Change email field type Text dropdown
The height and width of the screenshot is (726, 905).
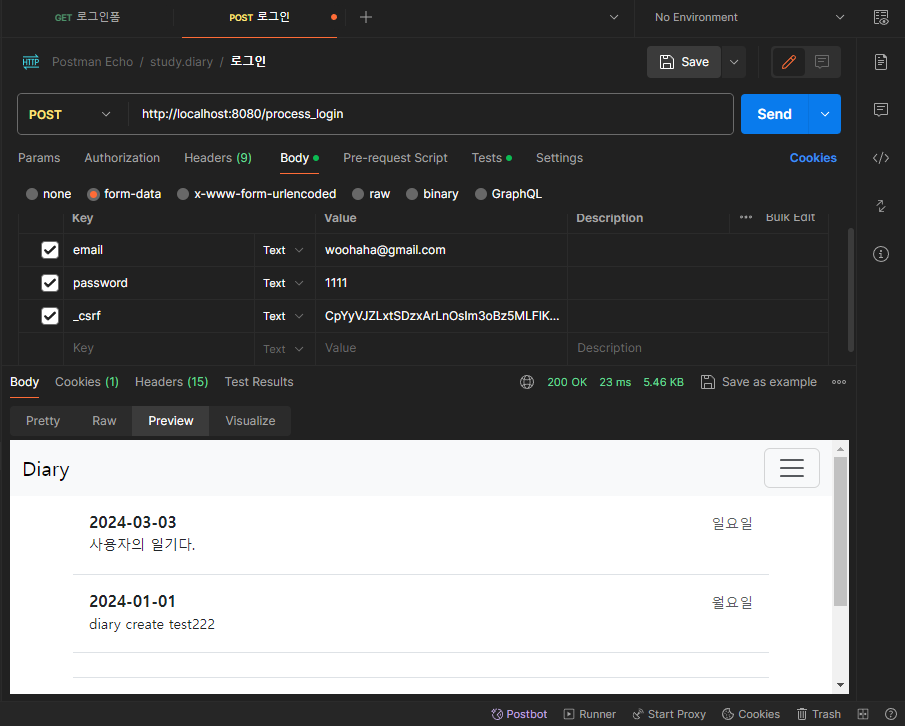point(283,250)
